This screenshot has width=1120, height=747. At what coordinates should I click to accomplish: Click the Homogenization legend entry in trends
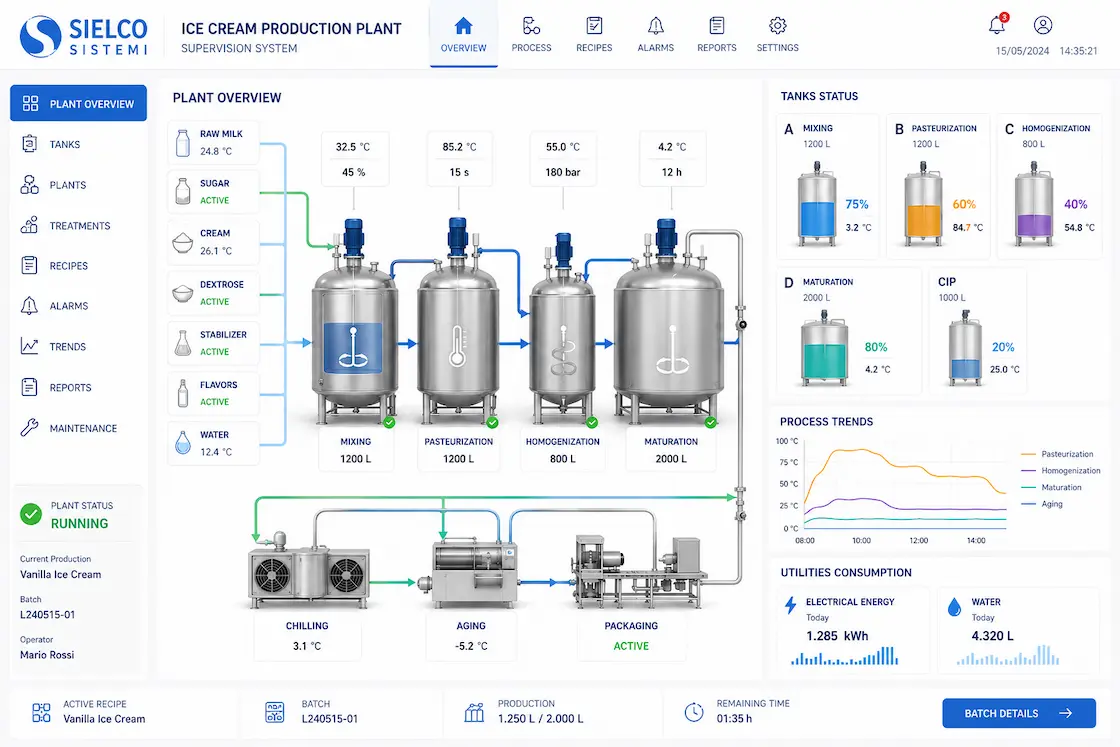click(1061, 471)
